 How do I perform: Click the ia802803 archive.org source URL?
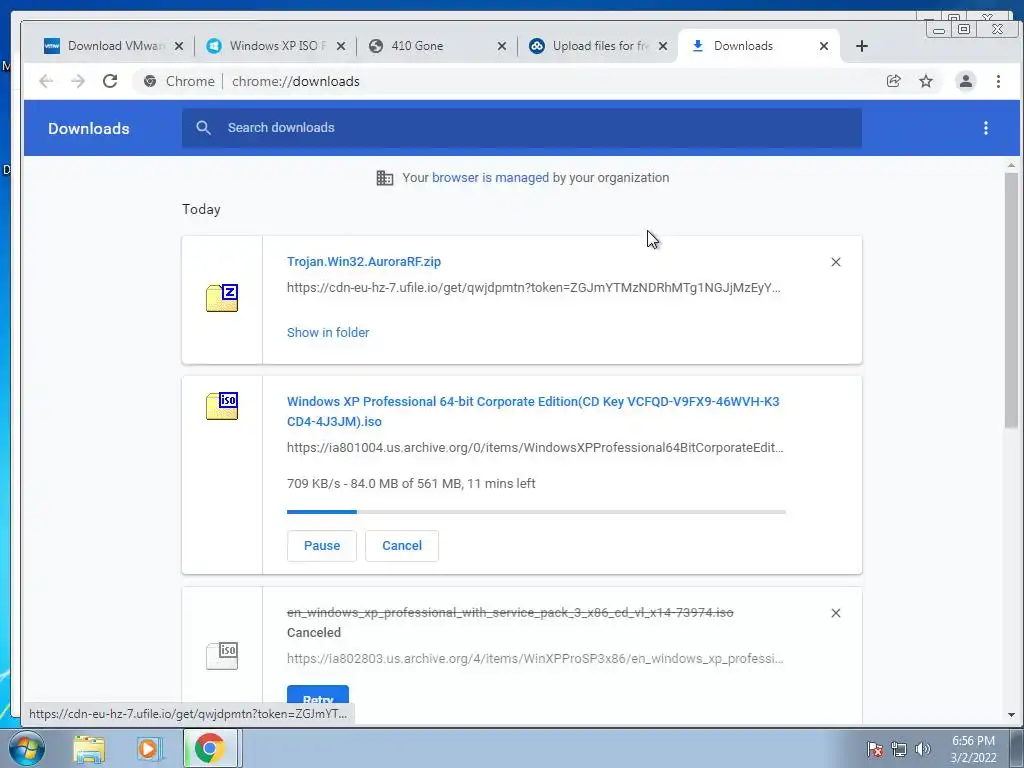point(535,659)
